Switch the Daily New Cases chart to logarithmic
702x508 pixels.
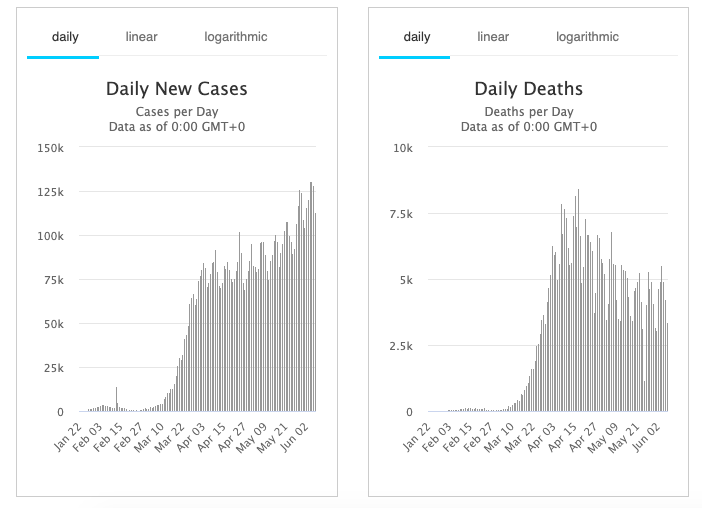coord(235,37)
